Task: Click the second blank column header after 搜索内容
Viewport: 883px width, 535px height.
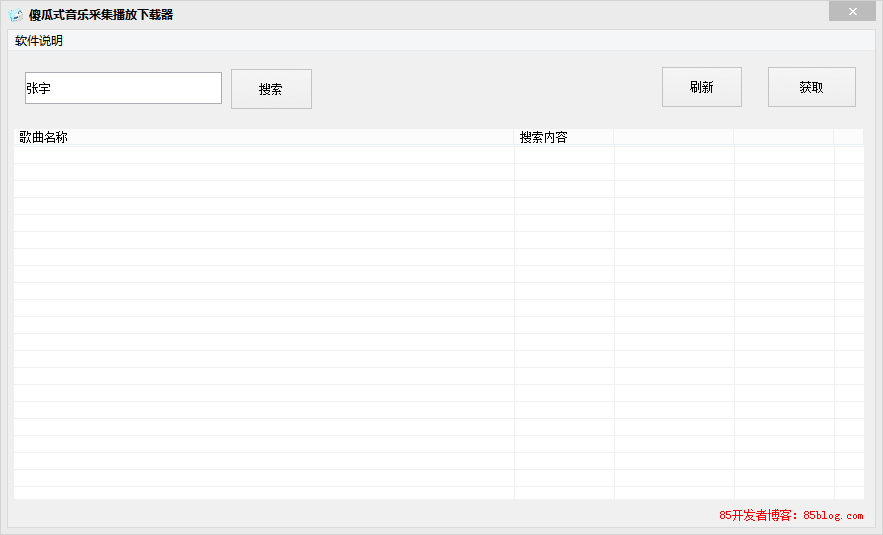Action: pyautogui.click(x=783, y=137)
